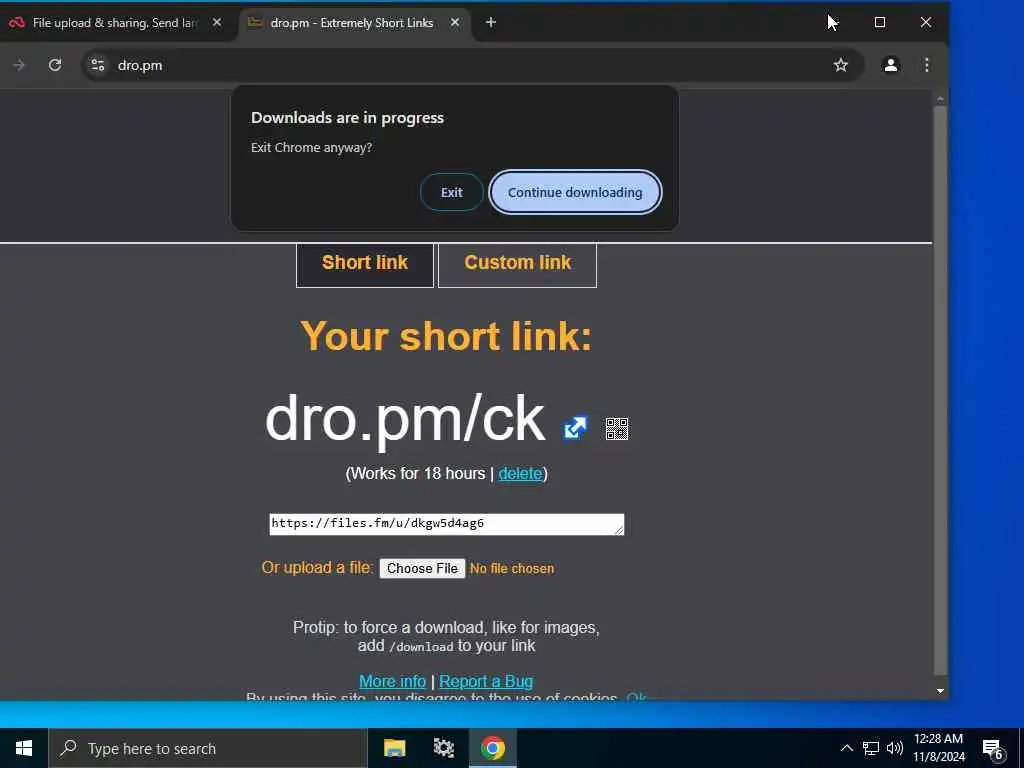Click the page vertical scrollbar
Viewport: 1024px width, 768px height.
[940, 391]
